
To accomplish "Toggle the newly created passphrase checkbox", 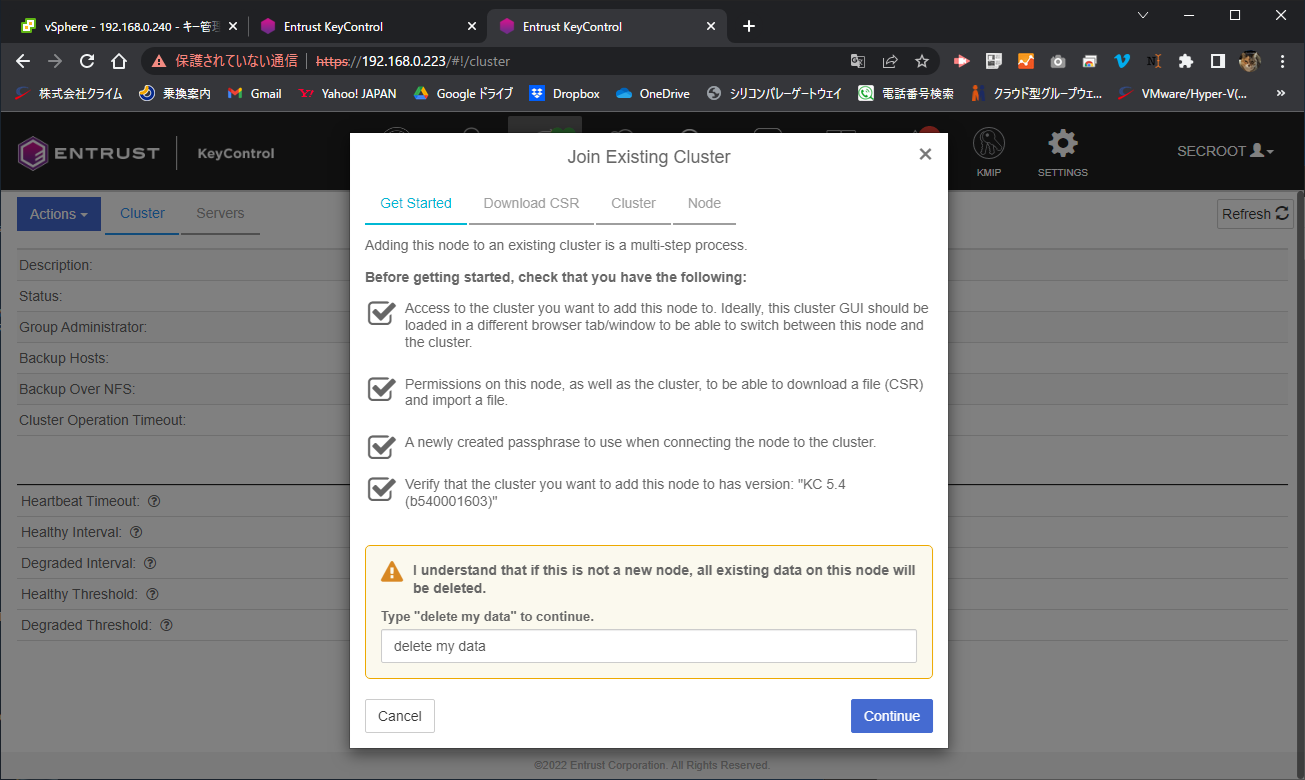I will coord(381,445).
